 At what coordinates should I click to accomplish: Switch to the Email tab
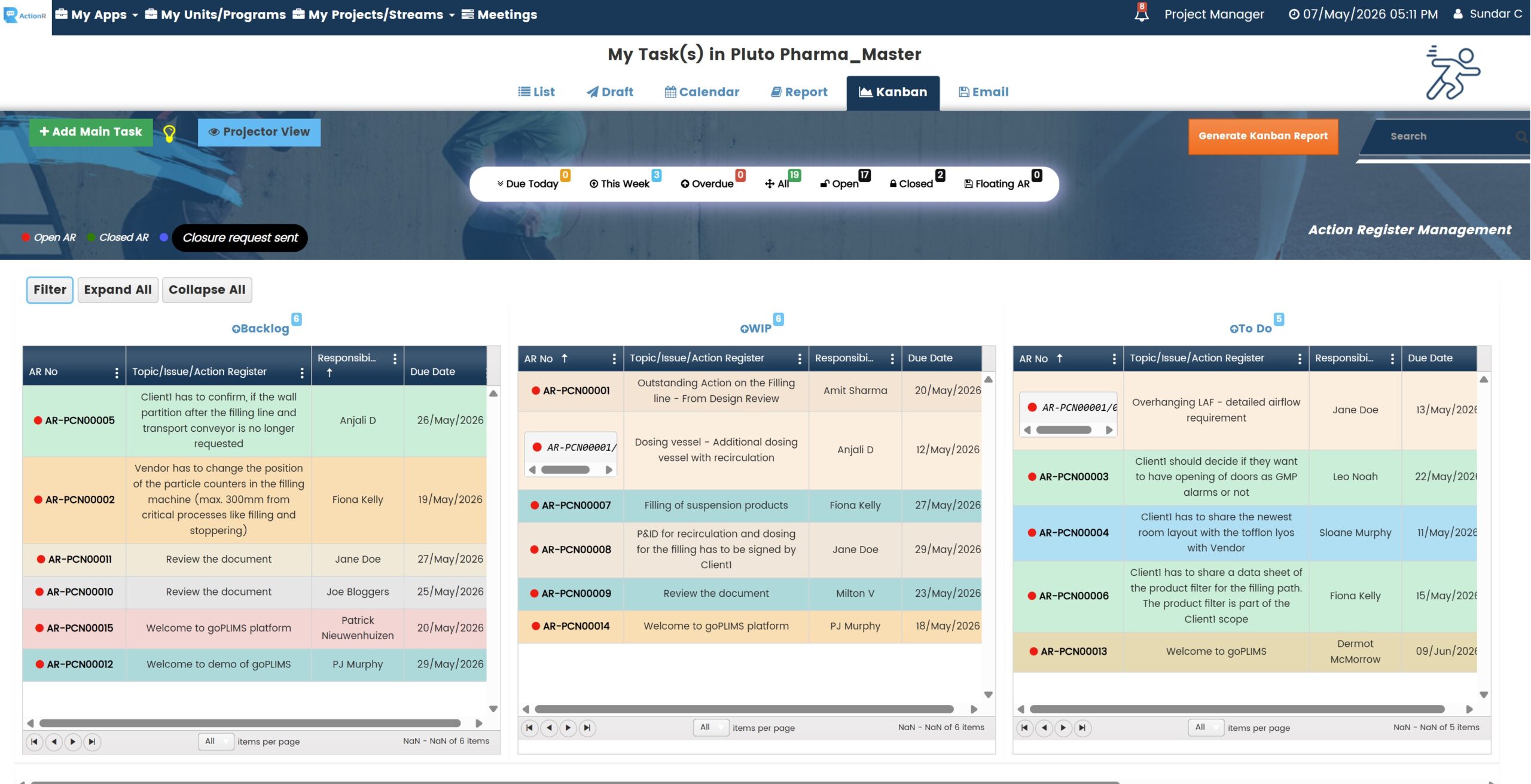pyautogui.click(x=983, y=92)
